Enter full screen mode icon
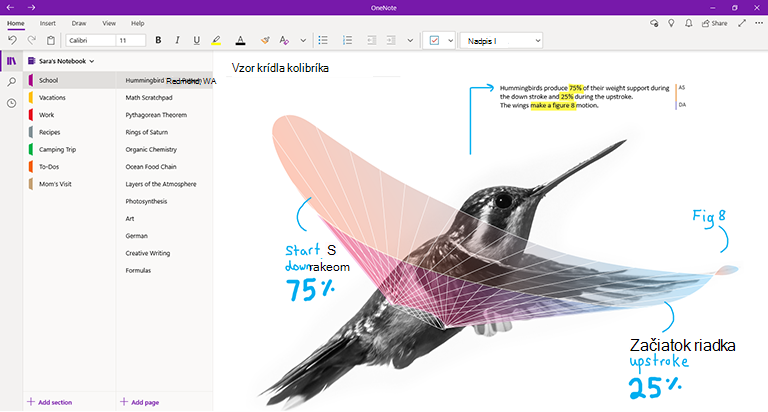Image resolution: width=768 pixels, height=412 pixels. 742,23
